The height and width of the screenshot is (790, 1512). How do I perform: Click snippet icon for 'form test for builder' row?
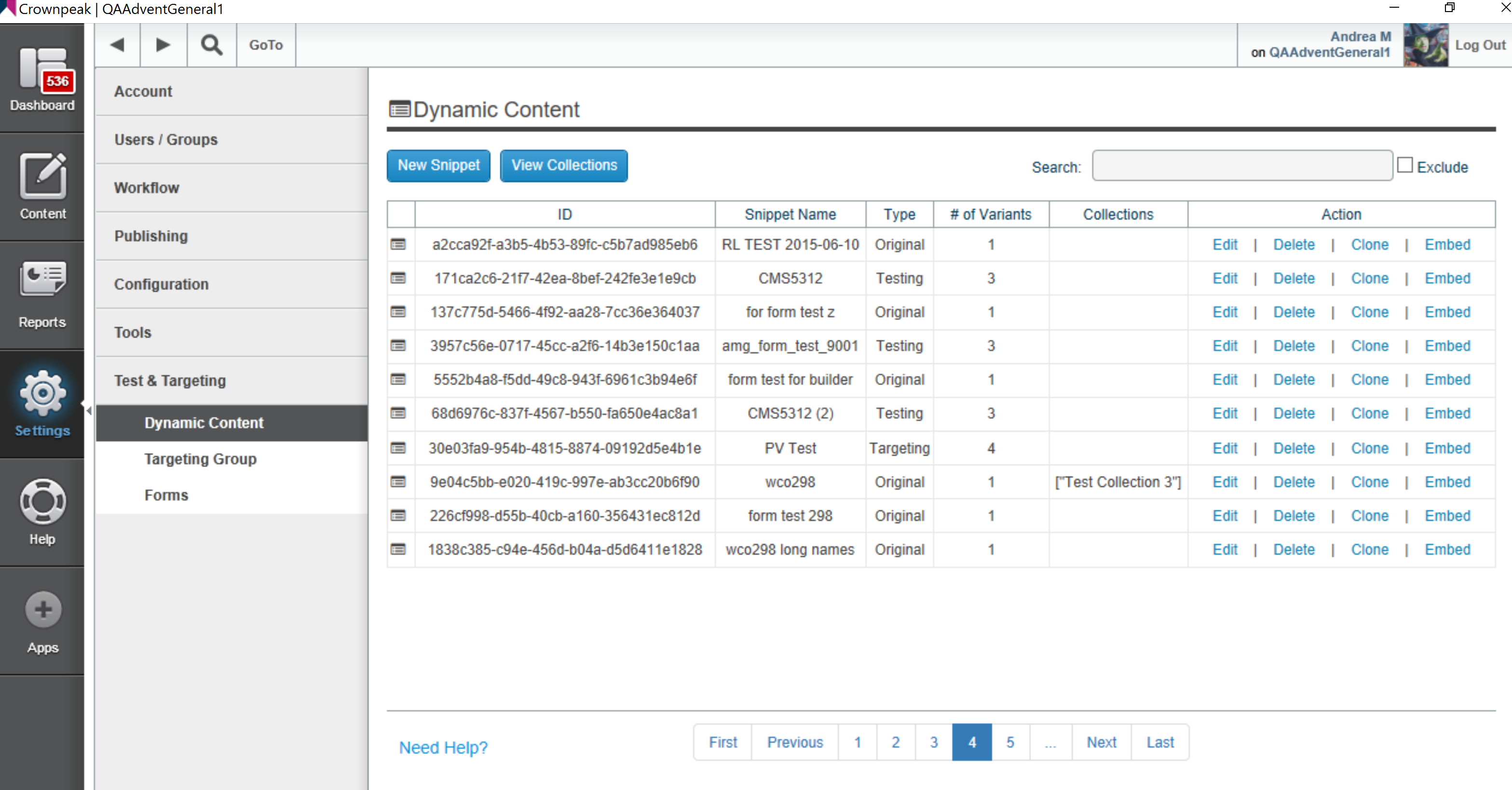pos(398,379)
